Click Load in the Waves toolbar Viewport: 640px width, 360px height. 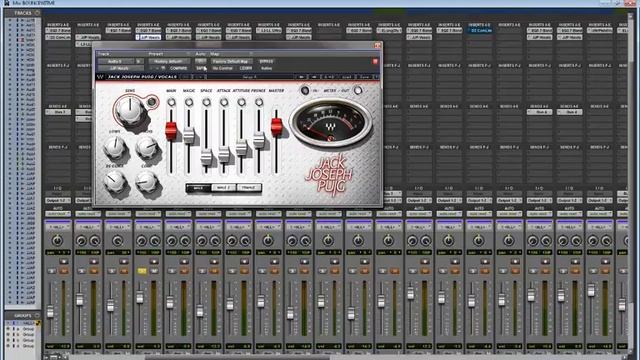[347, 77]
